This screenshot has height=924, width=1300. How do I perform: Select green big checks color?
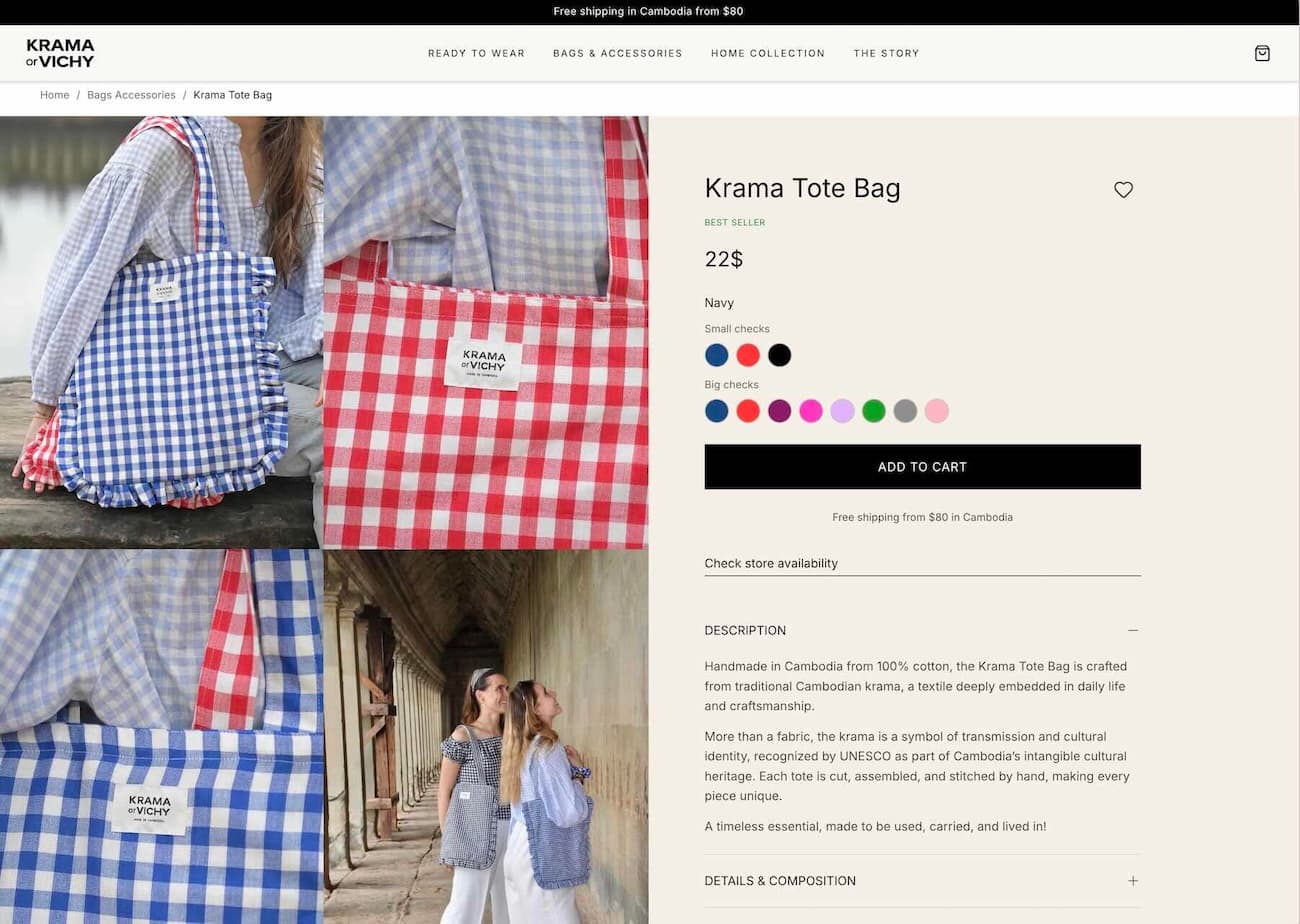pyautogui.click(x=874, y=411)
